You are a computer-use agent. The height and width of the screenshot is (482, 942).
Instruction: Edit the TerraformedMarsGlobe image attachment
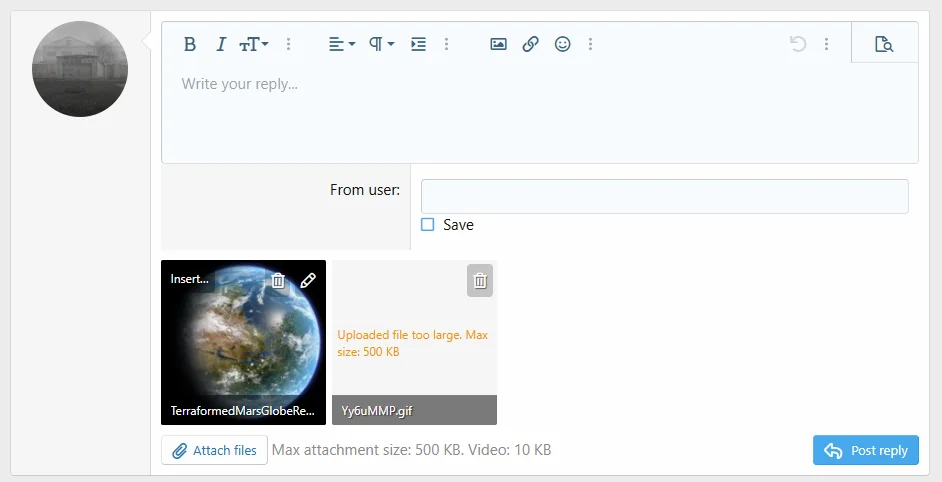pos(308,281)
